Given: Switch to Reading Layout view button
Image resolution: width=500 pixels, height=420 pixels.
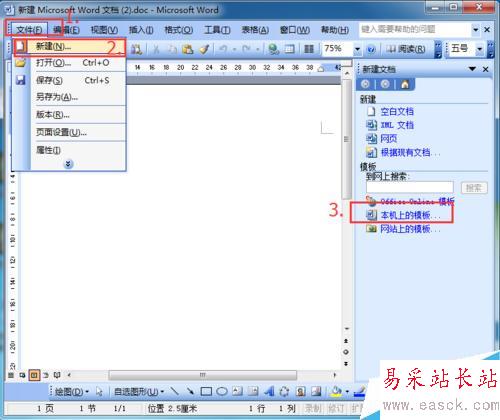Looking at the screenshot, I should pos(57,375).
